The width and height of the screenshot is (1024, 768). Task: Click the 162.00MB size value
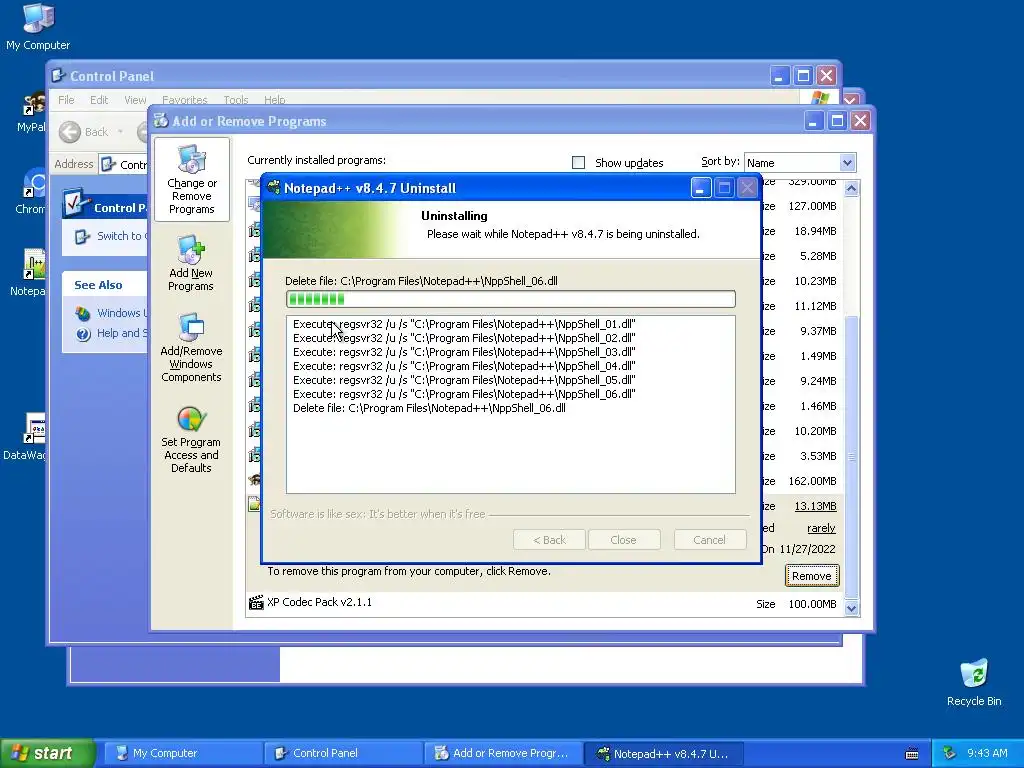(812, 481)
